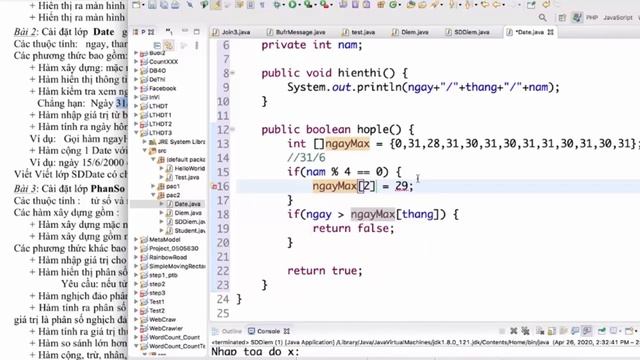Switch to the test.java tab

tap(359, 32)
